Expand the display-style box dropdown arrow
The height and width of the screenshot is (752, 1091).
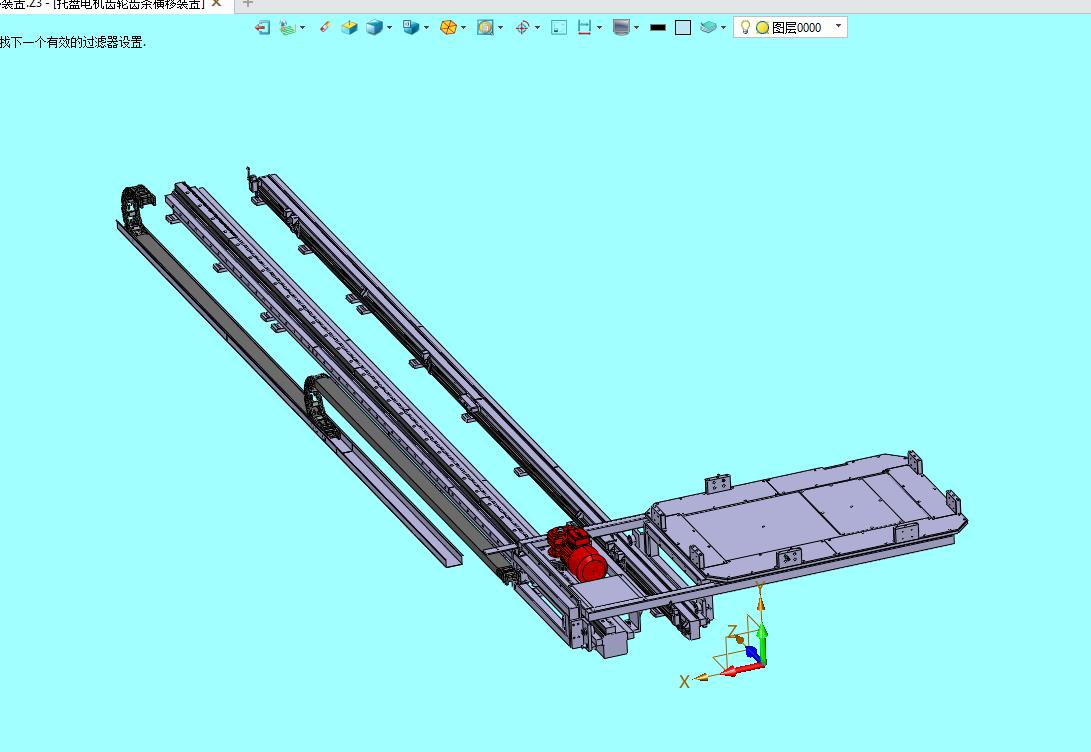[427, 28]
